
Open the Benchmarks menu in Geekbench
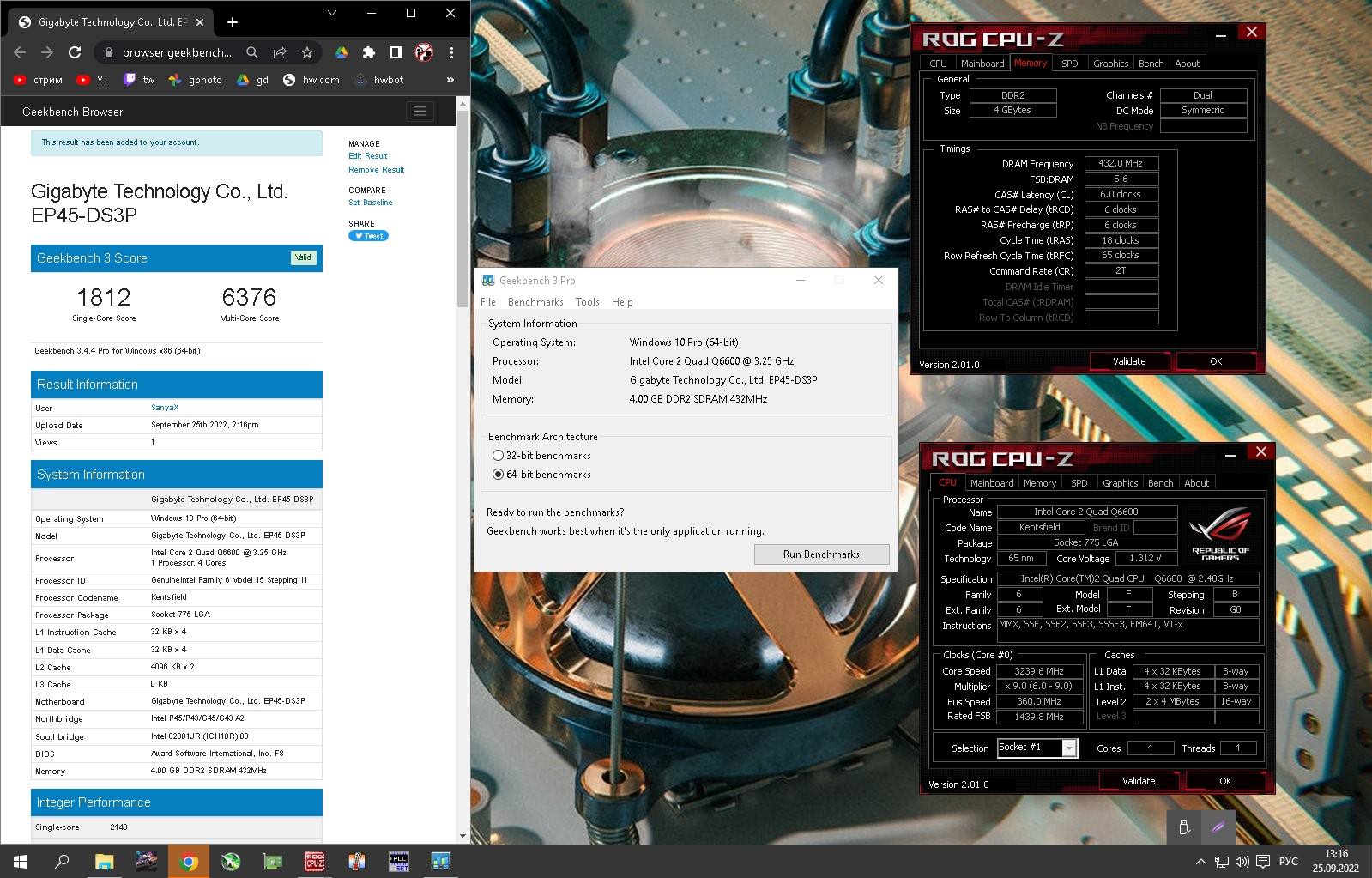[x=535, y=302]
